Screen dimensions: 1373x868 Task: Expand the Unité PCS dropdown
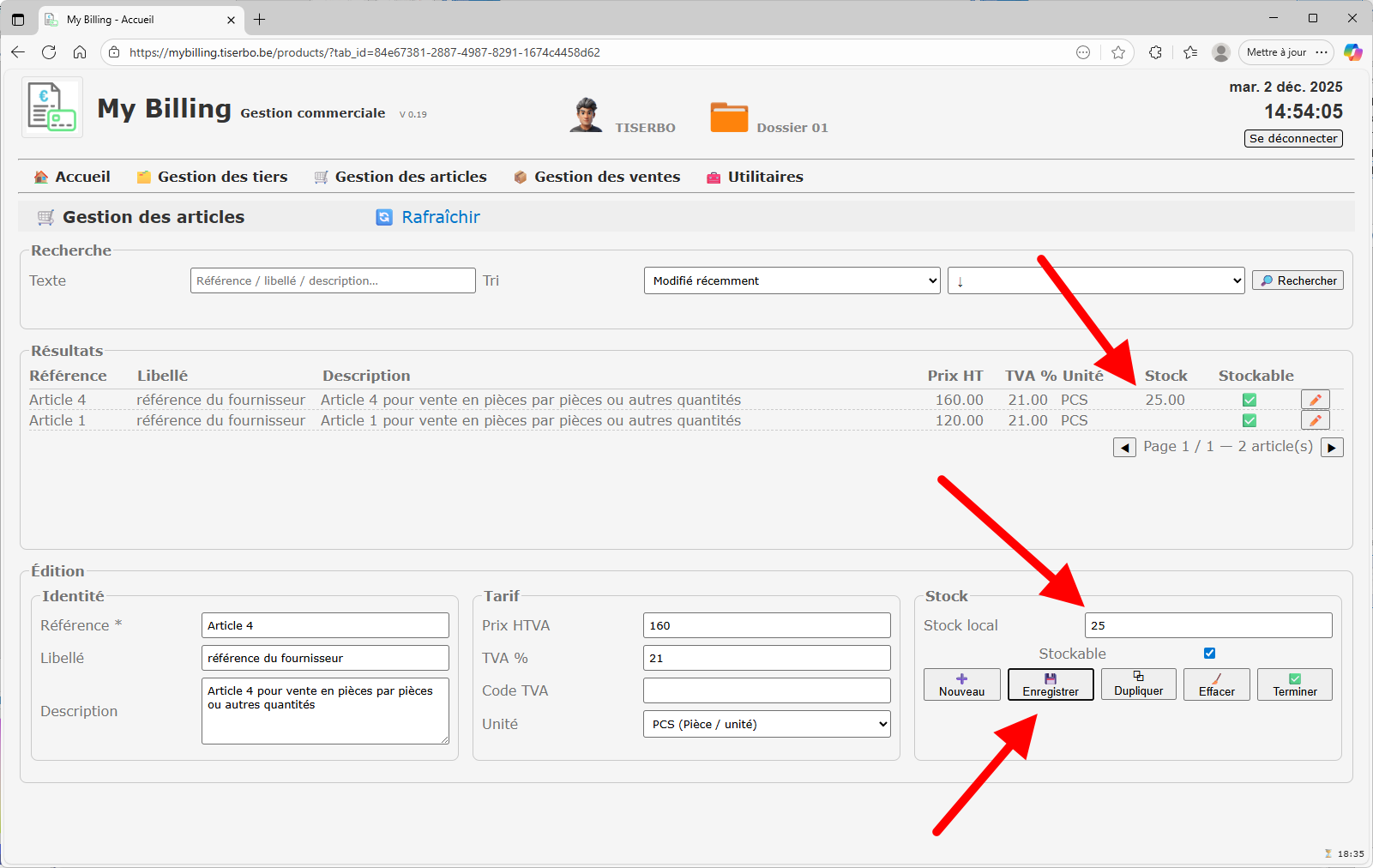point(766,724)
